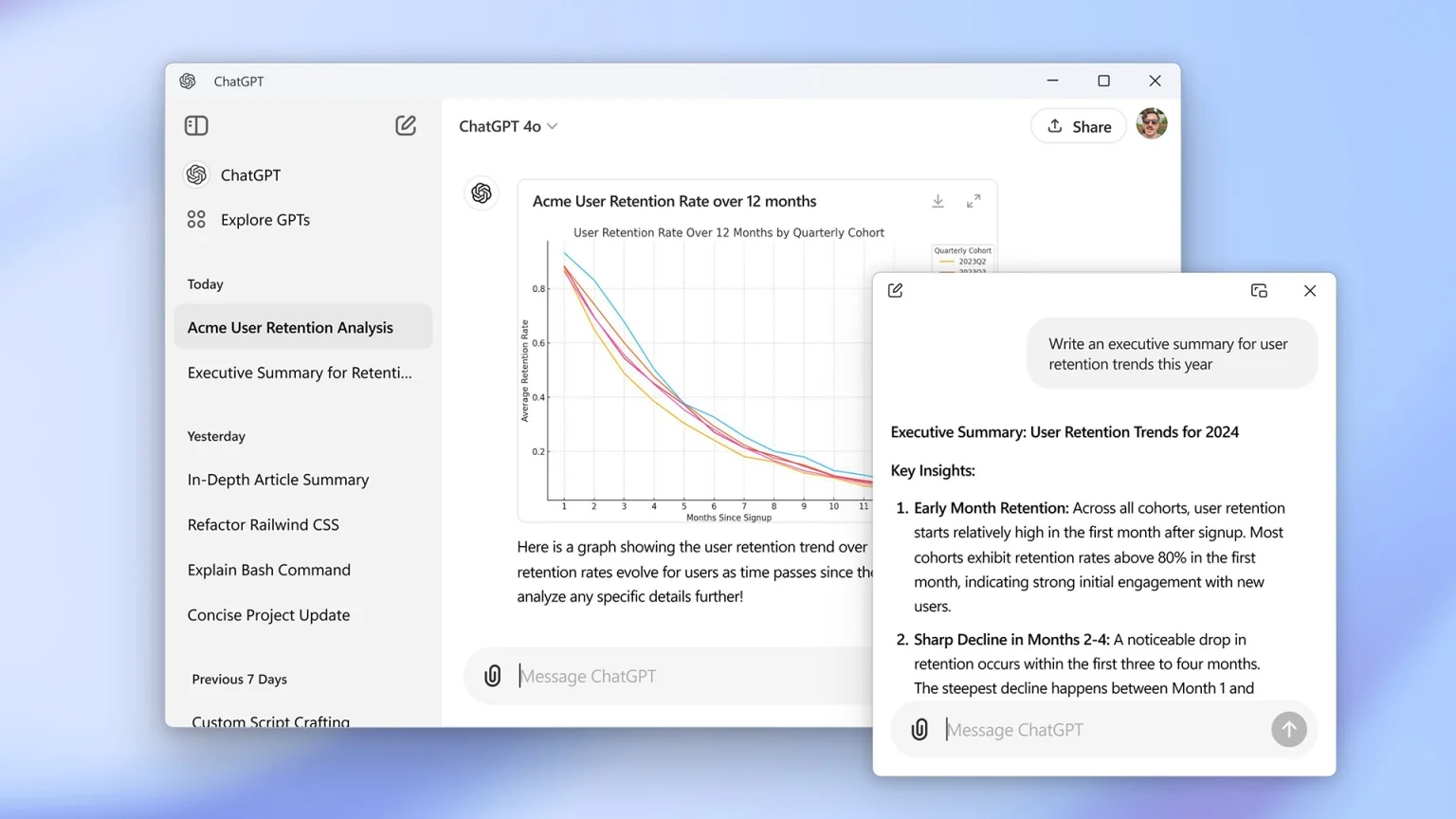Download the retention chart
Viewport: 1456px width, 819px height.
[x=937, y=201]
